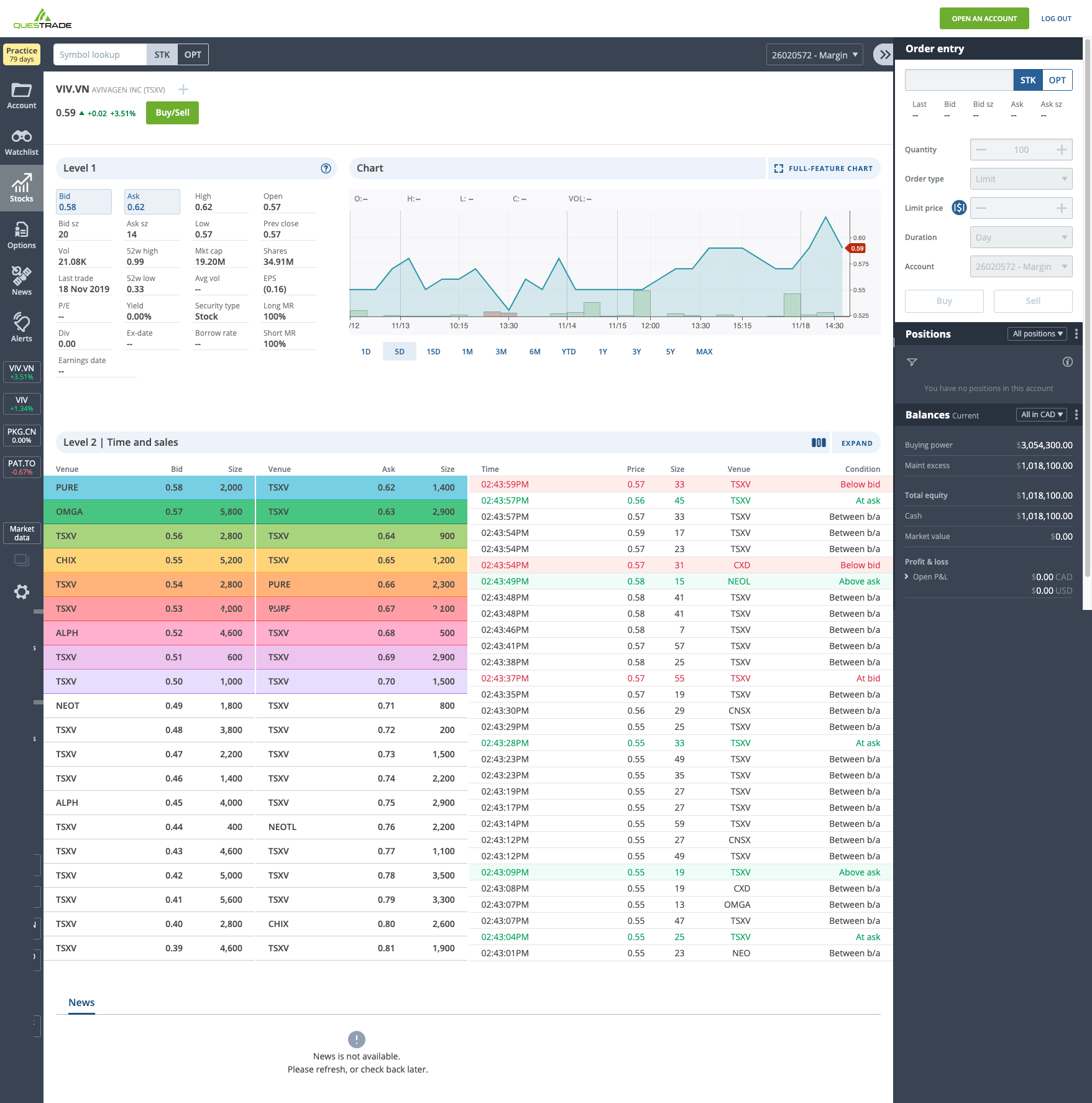This screenshot has height=1103, width=1092.
Task: Decrease limit price with minus button
Action: point(981,208)
